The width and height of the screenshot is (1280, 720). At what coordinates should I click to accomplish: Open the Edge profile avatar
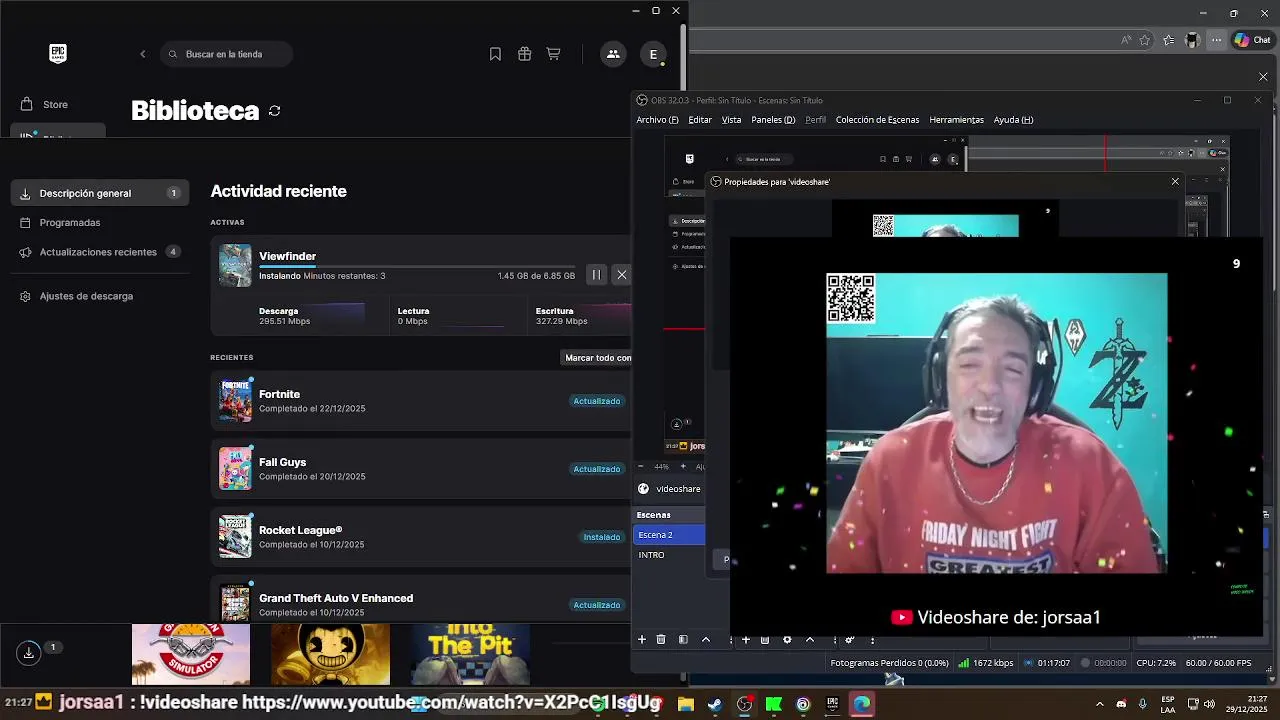[1192, 40]
